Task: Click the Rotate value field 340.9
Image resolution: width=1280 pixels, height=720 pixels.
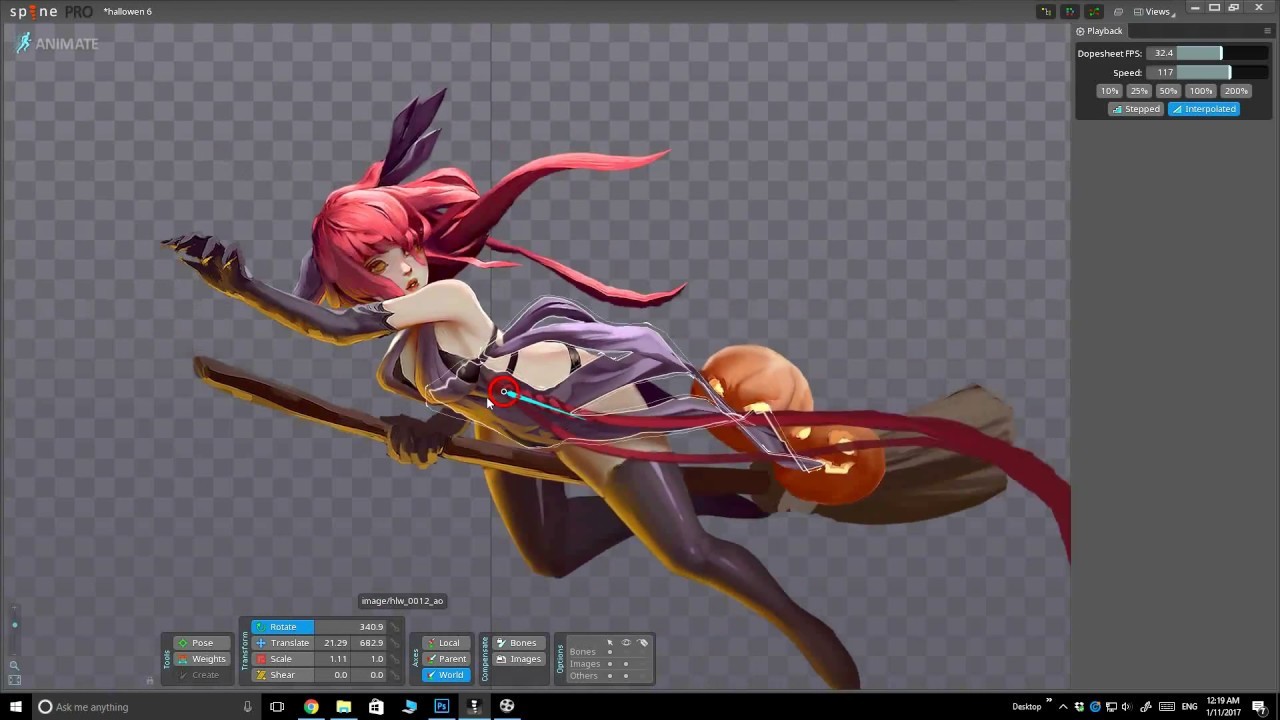Action: click(351, 627)
